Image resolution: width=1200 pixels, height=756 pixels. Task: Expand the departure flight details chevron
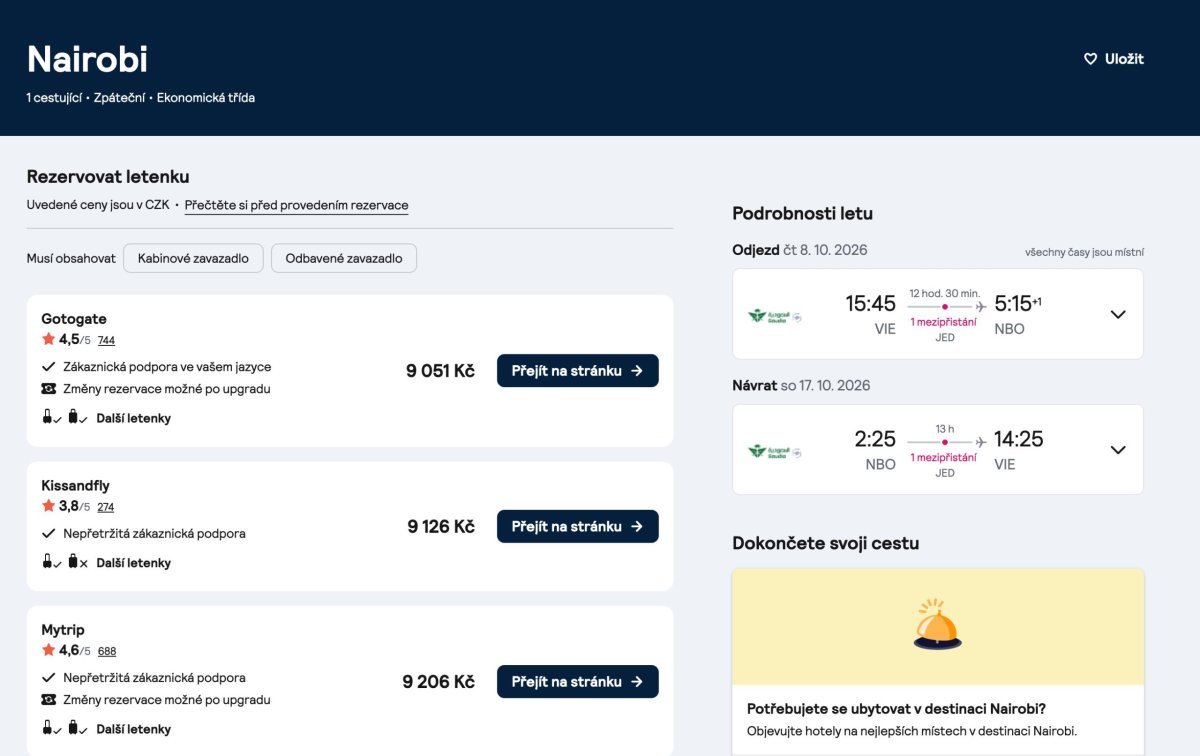tap(1118, 314)
